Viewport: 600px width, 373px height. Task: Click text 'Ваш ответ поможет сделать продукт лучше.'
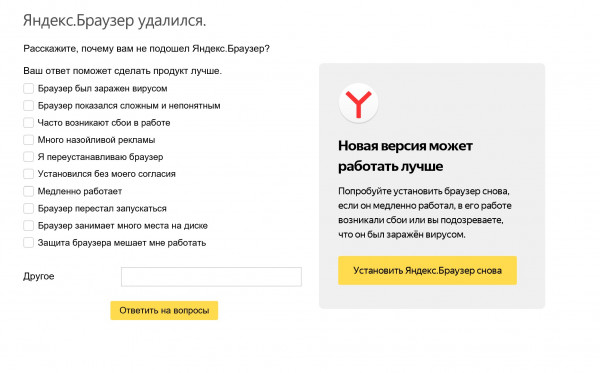[122, 71]
